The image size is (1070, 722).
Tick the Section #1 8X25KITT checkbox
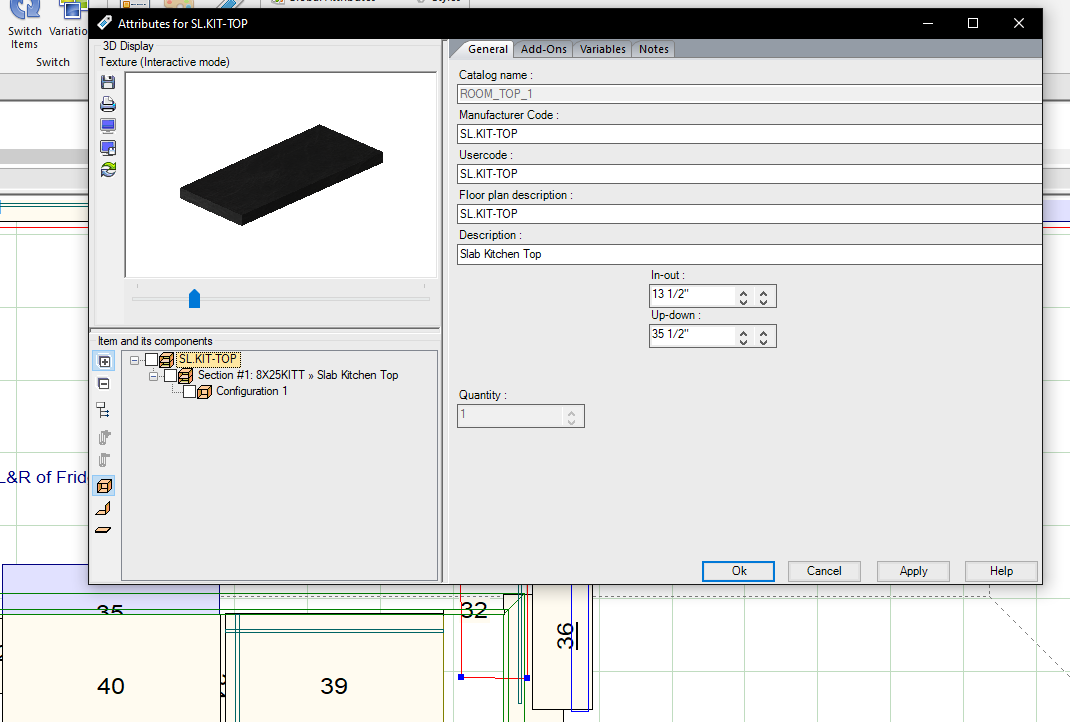point(170,376)
